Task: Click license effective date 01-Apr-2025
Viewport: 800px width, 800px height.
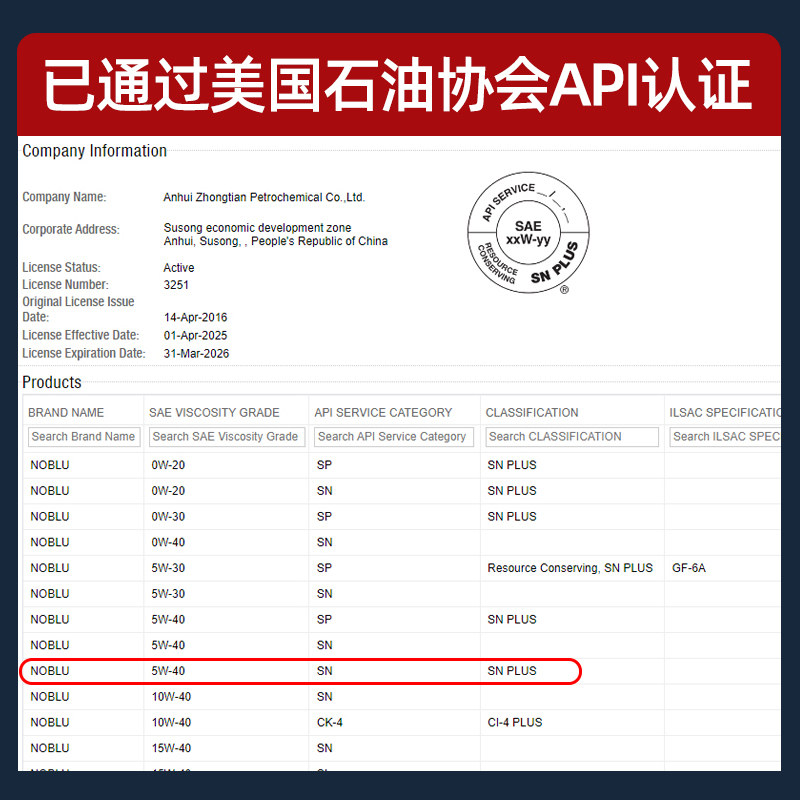Action: pyautogui.click(x=195, y=336)
